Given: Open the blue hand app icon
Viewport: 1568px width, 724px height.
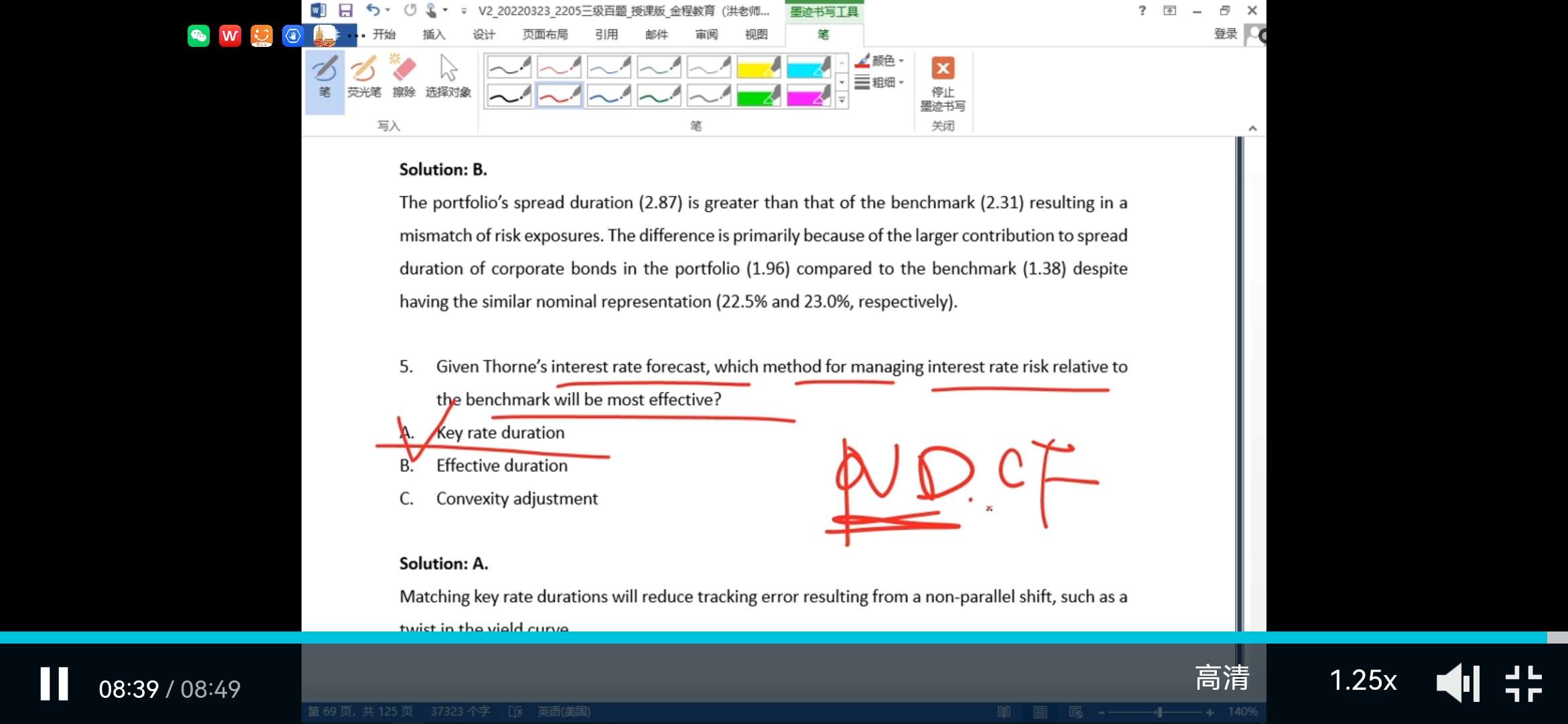Looking at the screenshot, I should click(293, 36).
